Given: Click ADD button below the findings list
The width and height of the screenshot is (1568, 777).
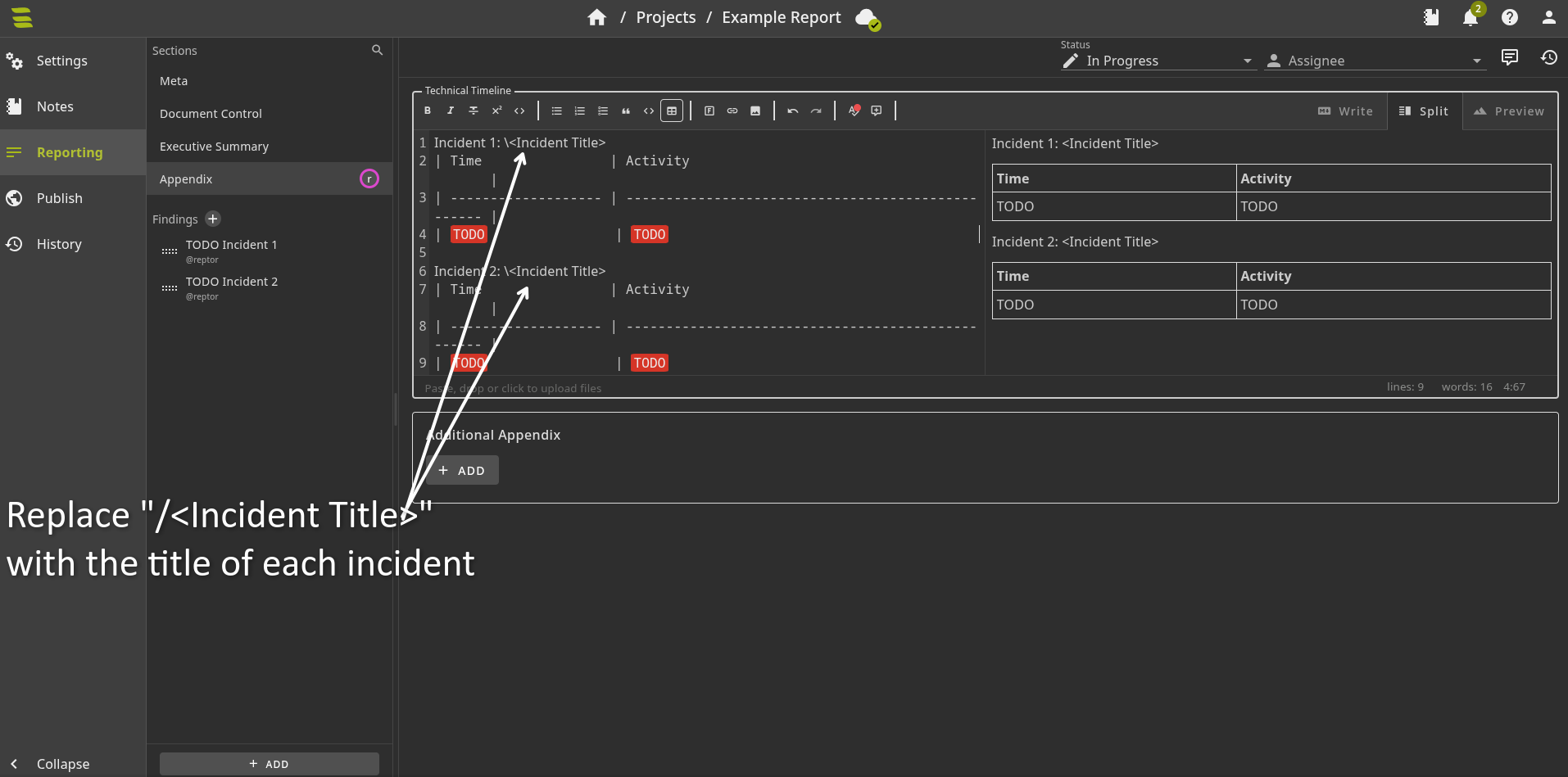Looking at the screenshot, I should coord(269,764).
